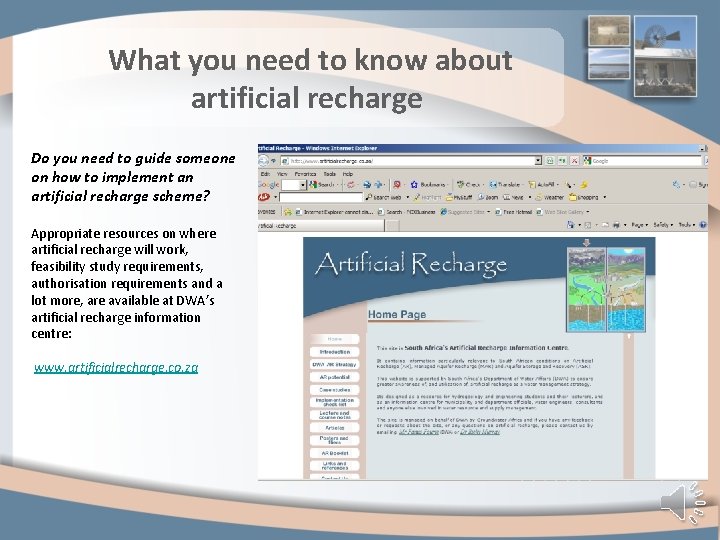Viewport: 720px width, 540px height.
Task: Click the Articles sidebar button
Action: click(335, 428)
